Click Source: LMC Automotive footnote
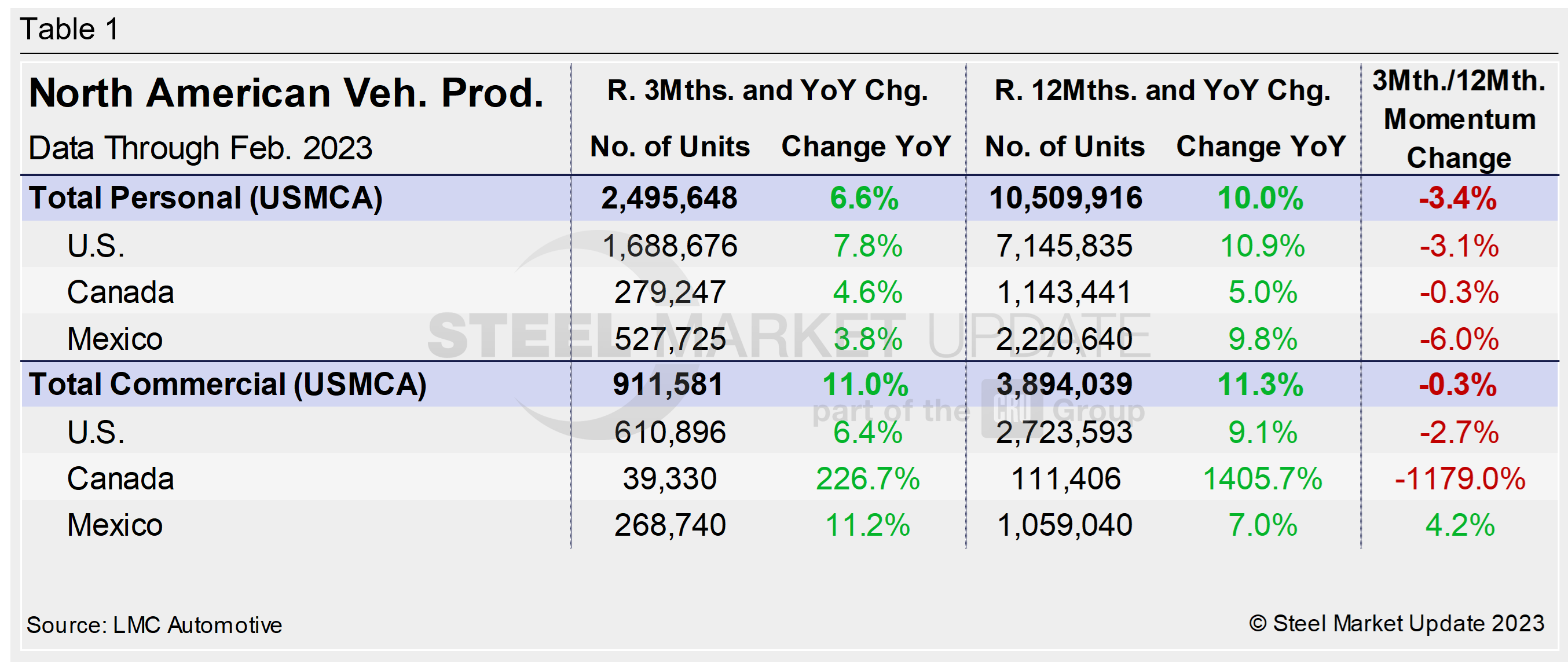The width and height of the screenshot is (1568, 662). pos(154,625)
